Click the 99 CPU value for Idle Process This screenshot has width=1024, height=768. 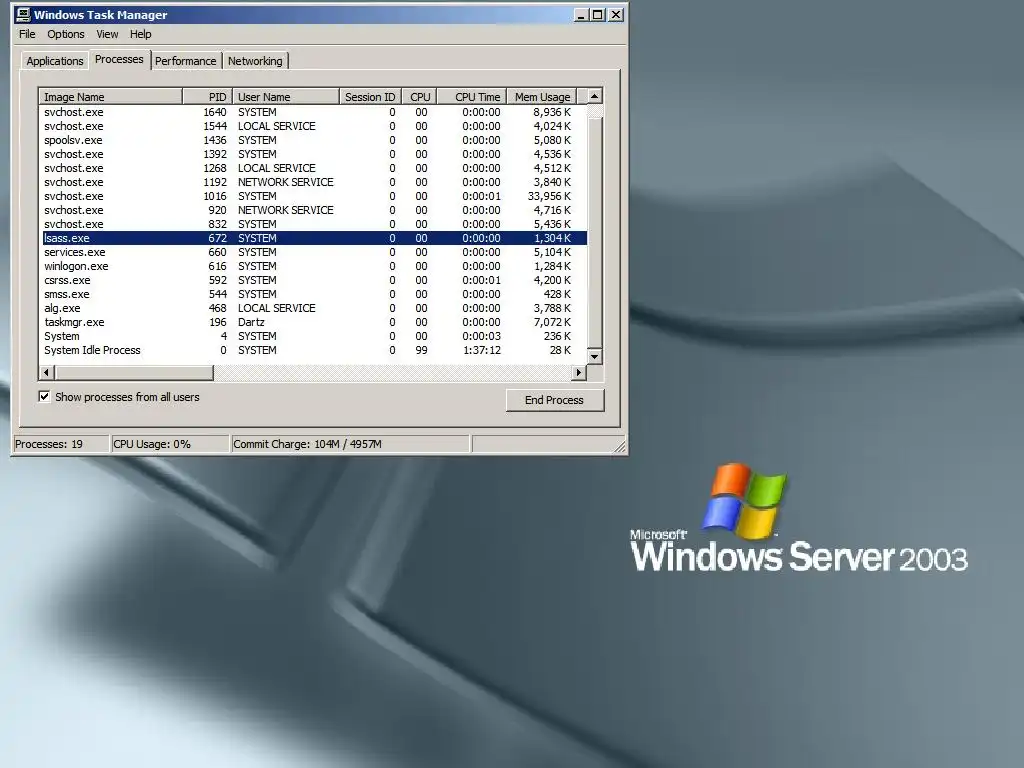(421, 350)
